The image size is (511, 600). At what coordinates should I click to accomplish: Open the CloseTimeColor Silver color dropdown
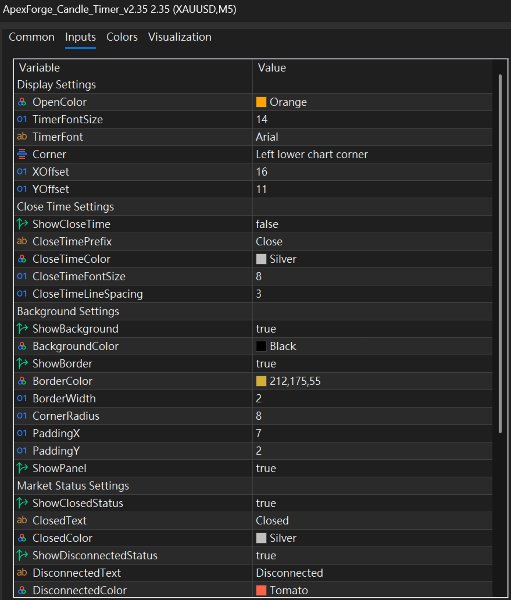(x=372, y=259)
